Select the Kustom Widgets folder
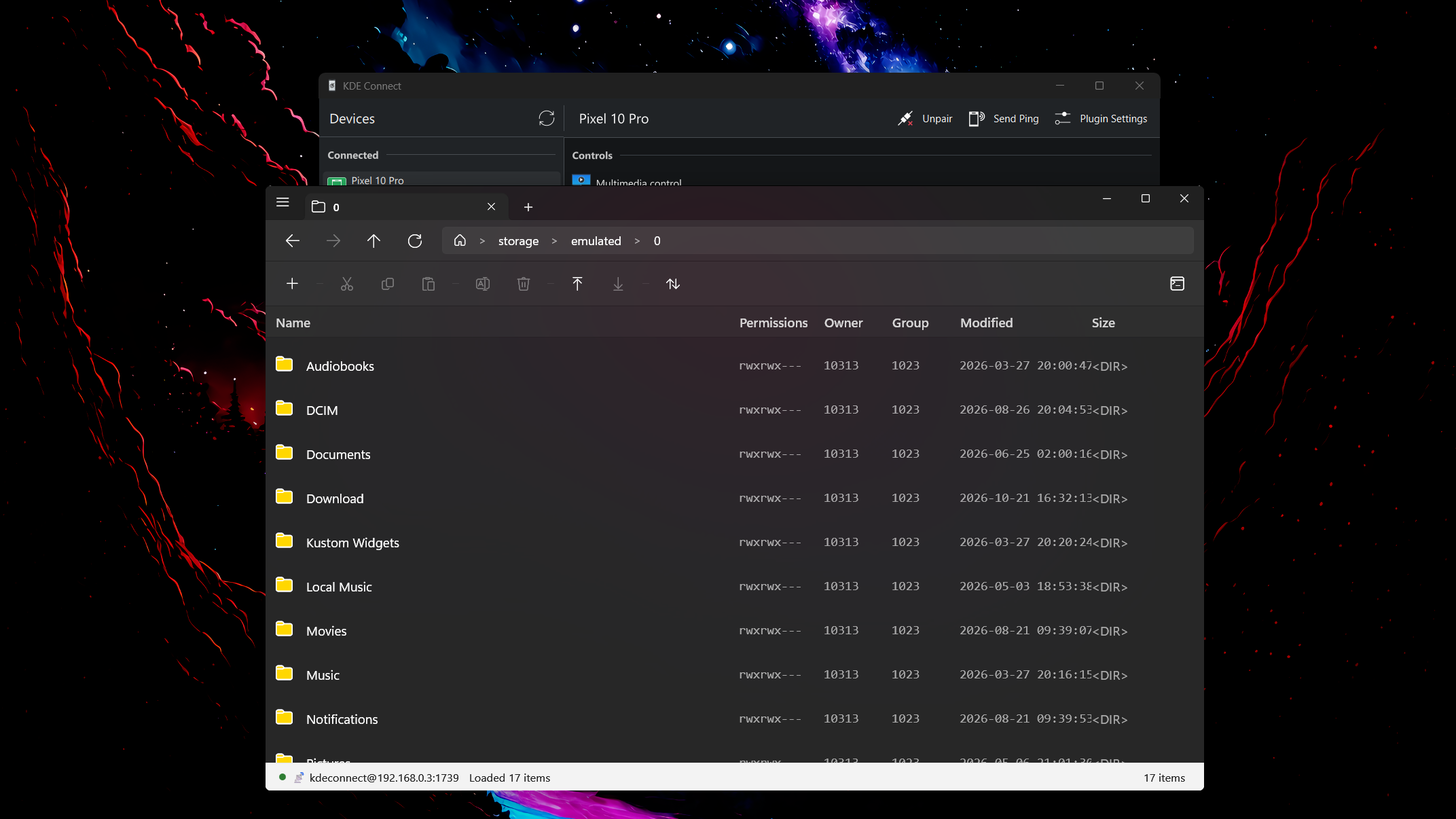The width and height of the screenshot is (1456, 819). point(735,543)
